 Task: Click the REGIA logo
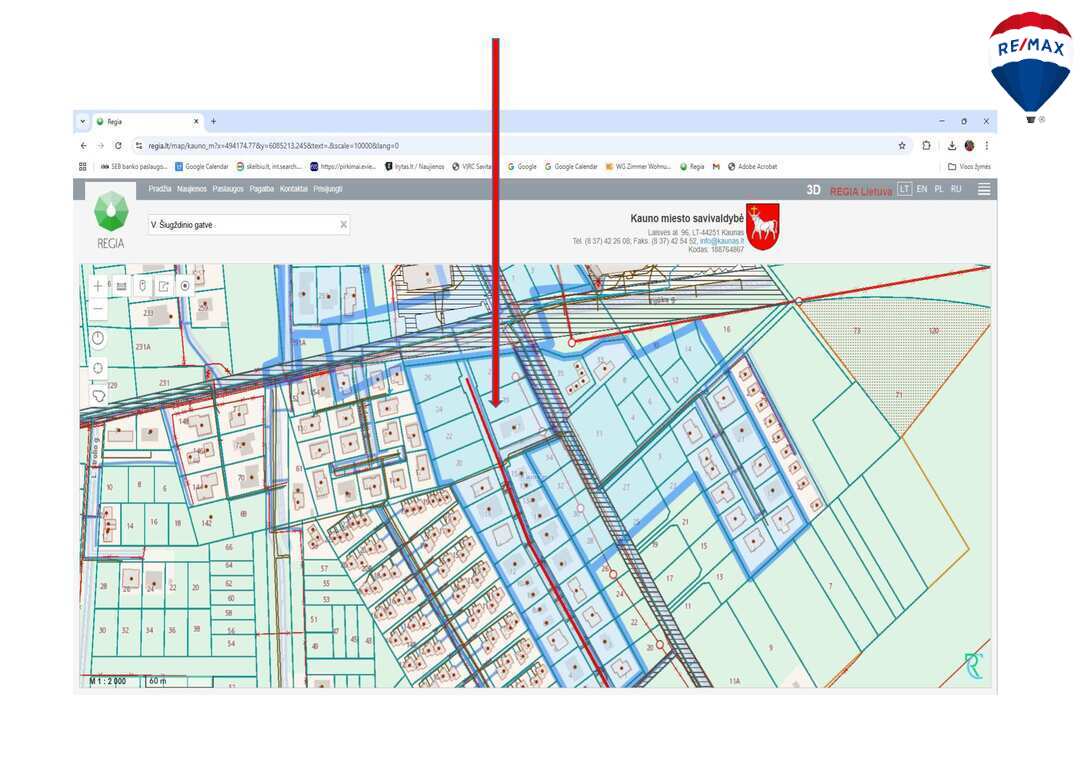point(111,219)
